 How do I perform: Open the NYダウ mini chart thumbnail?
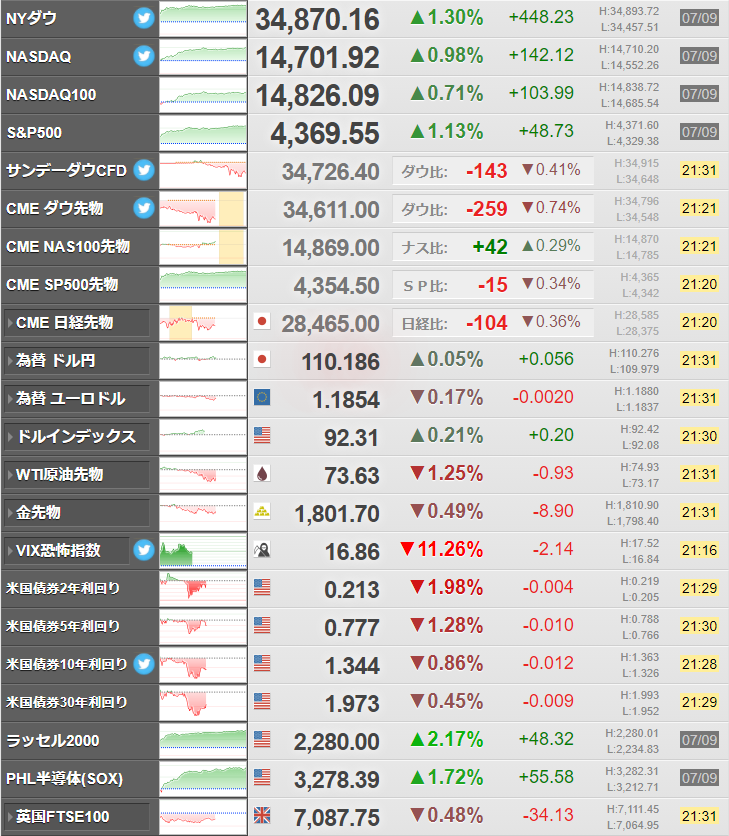203,19
